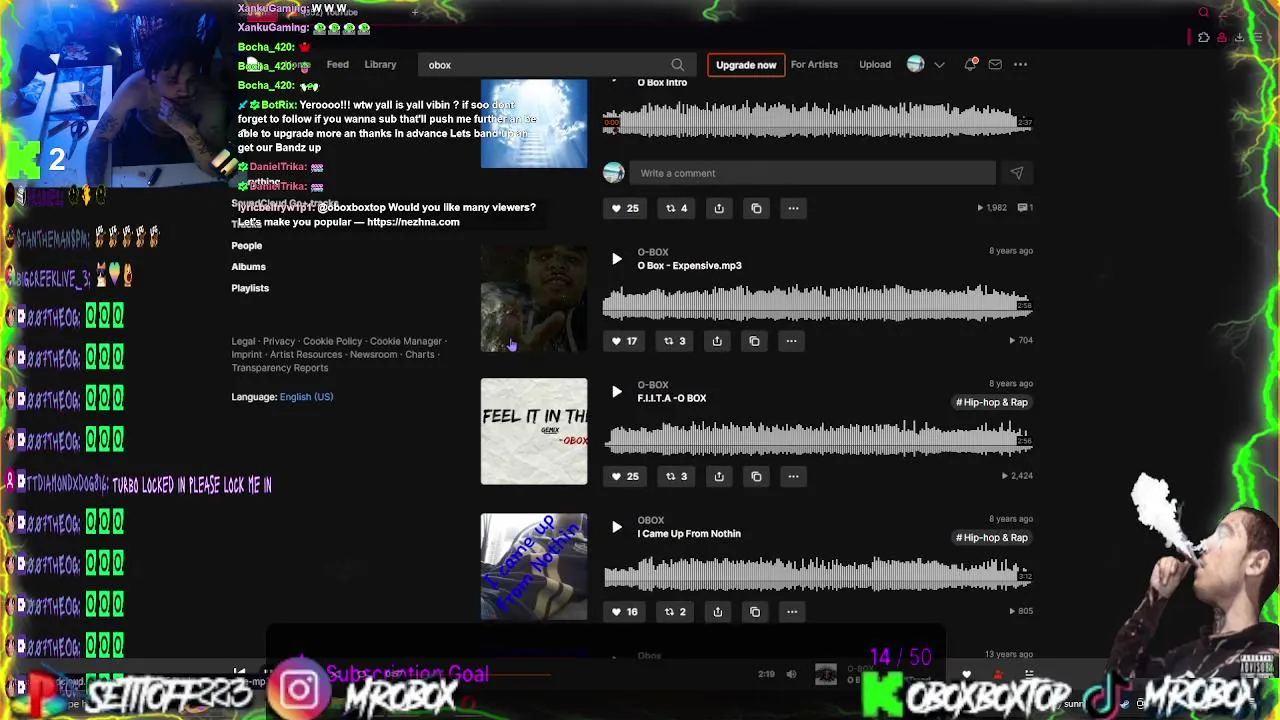1280x720 pixels.
Task: Copy link for F.I.I.T.A -O BOX
Action: coord(756,476)
